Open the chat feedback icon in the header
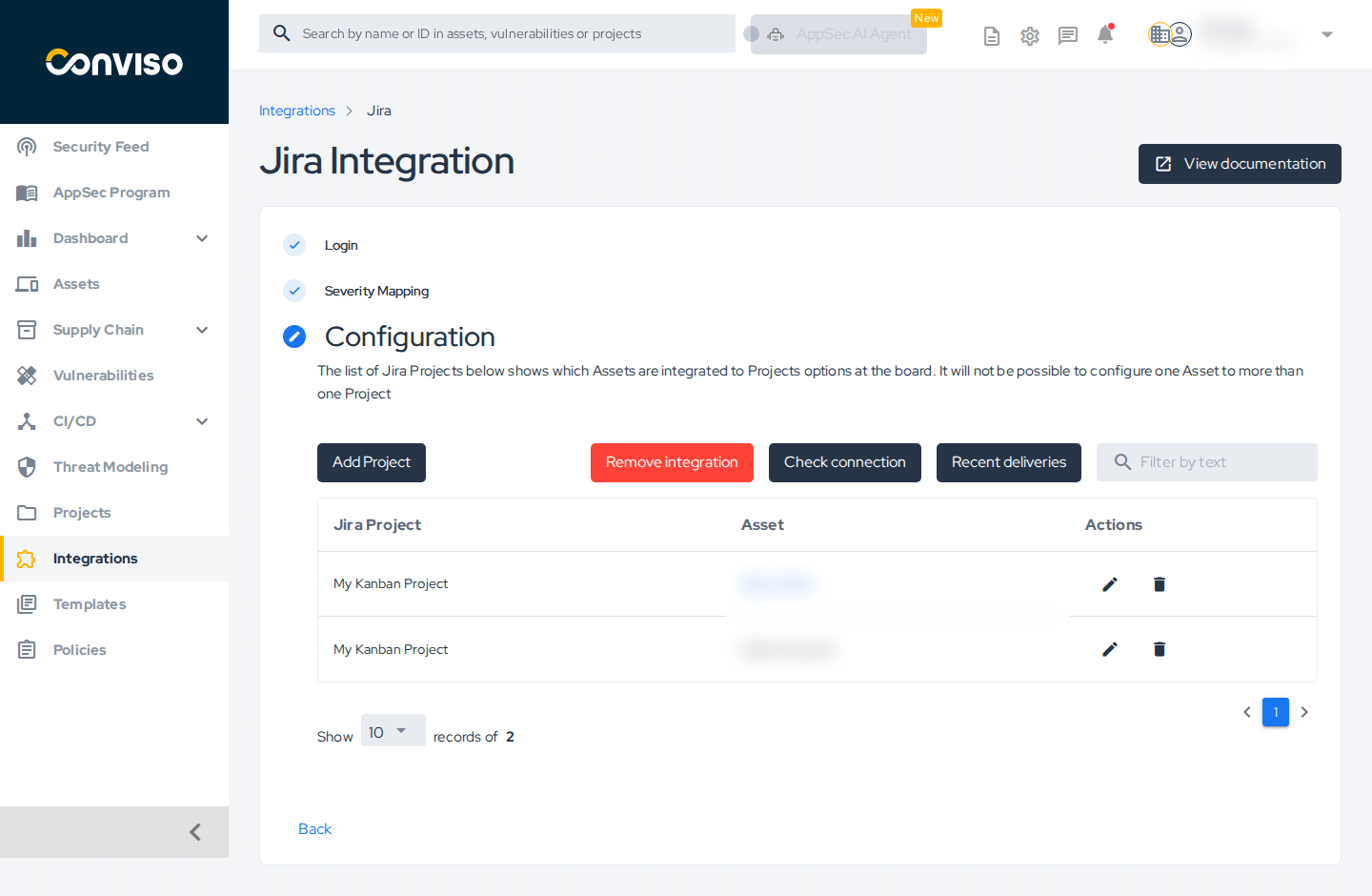 tap(1067, 34)
